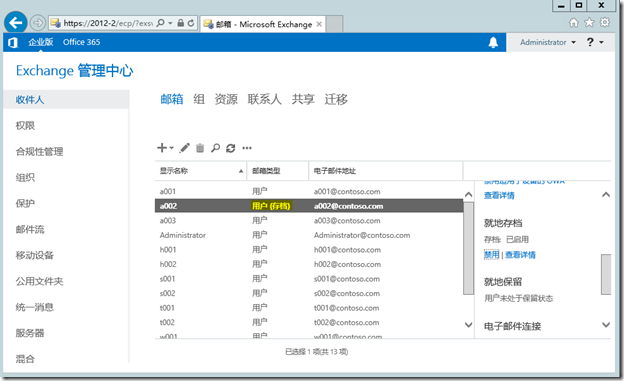Image resolution: width=624 pixels, height=381 pixels.
Task: Open address bar dropdown arrow
Action: click(170, 23)
